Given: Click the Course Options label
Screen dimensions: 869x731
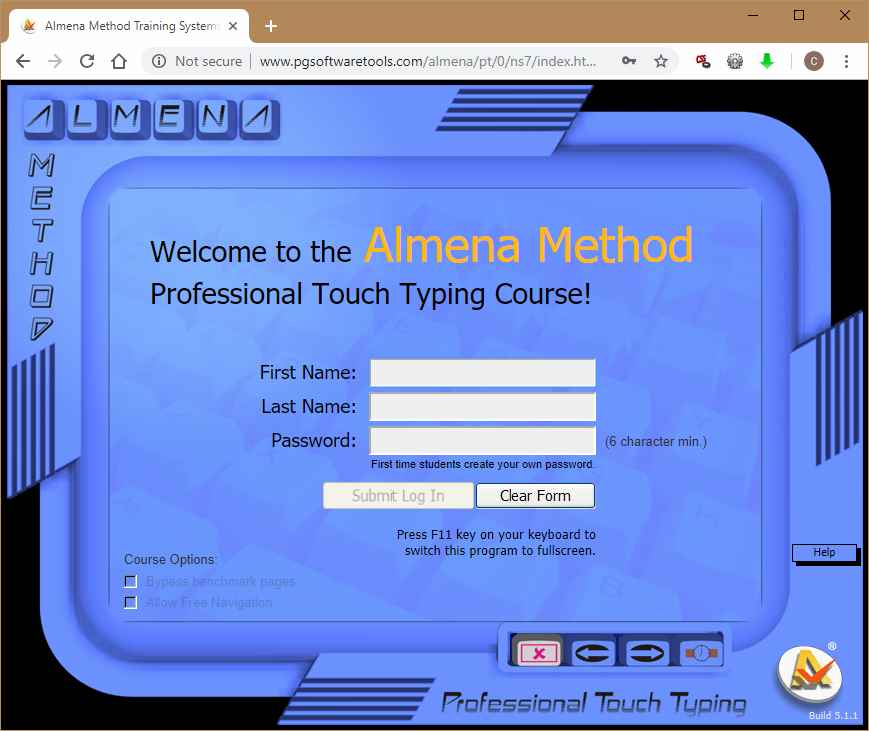Looking at the screenshot, I should pyautogui.click(x=171, y=559).
